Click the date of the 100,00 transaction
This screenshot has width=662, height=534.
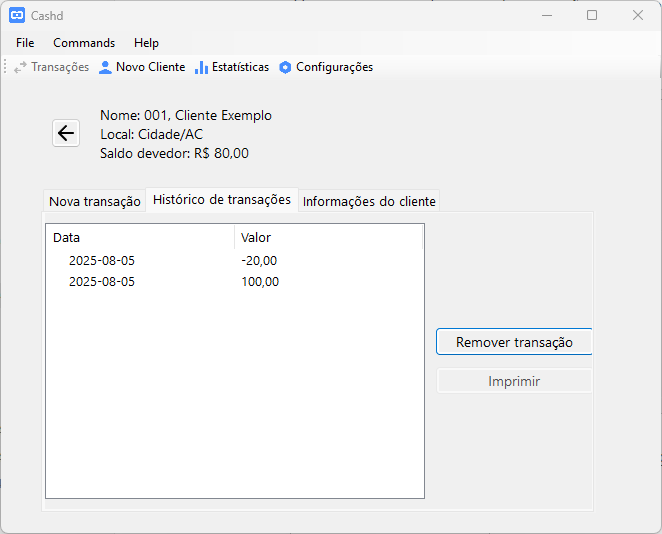102,282
